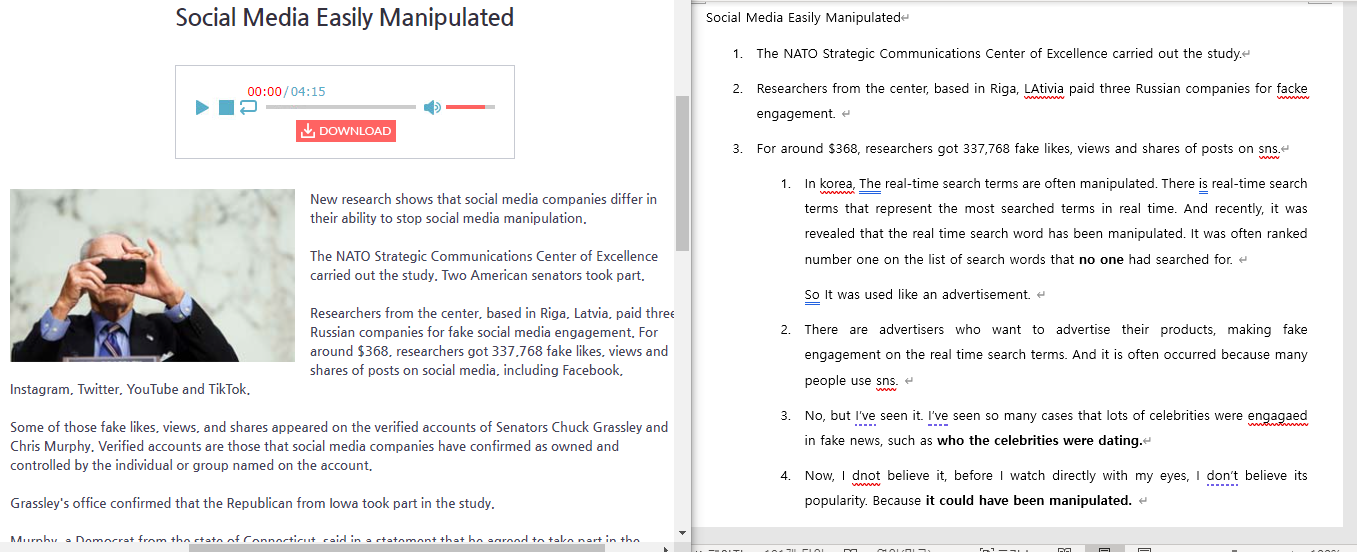Click bold 'it could have been manipulated.'
The height and width of the screenshot is (552, 1357).
1028,500
